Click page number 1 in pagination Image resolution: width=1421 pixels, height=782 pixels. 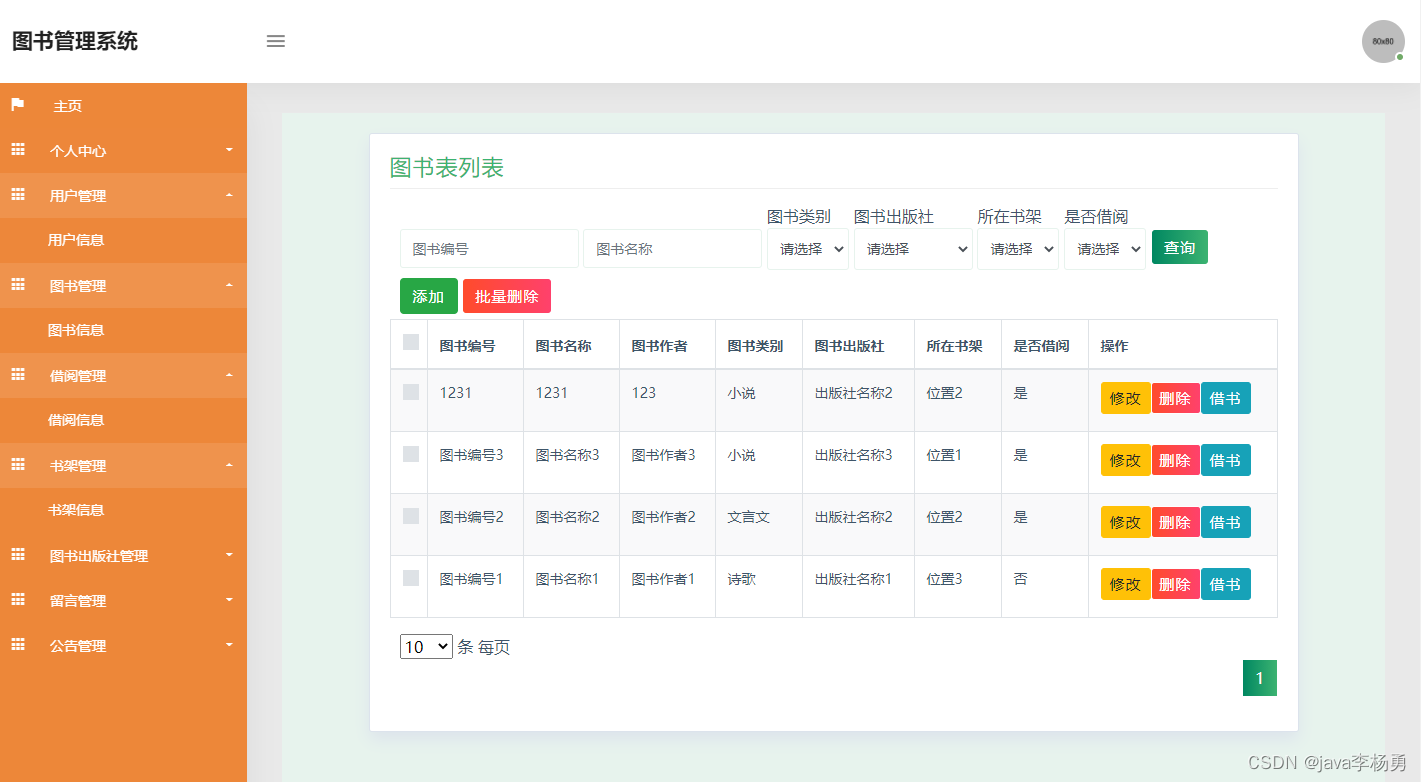(1260, 678)
